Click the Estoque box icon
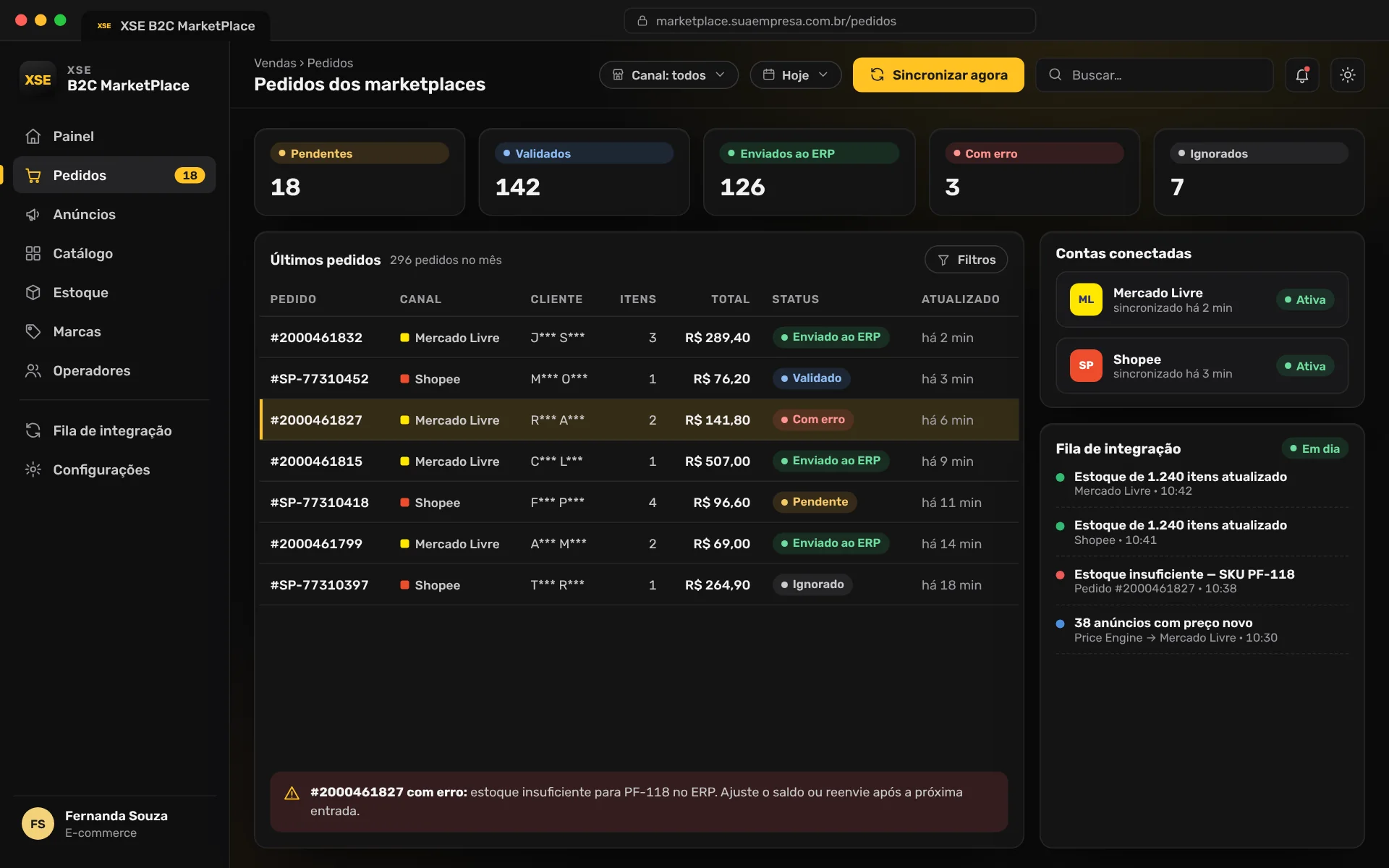The height and width of the screenshot is (868, 1389). [x=33, y=292]
